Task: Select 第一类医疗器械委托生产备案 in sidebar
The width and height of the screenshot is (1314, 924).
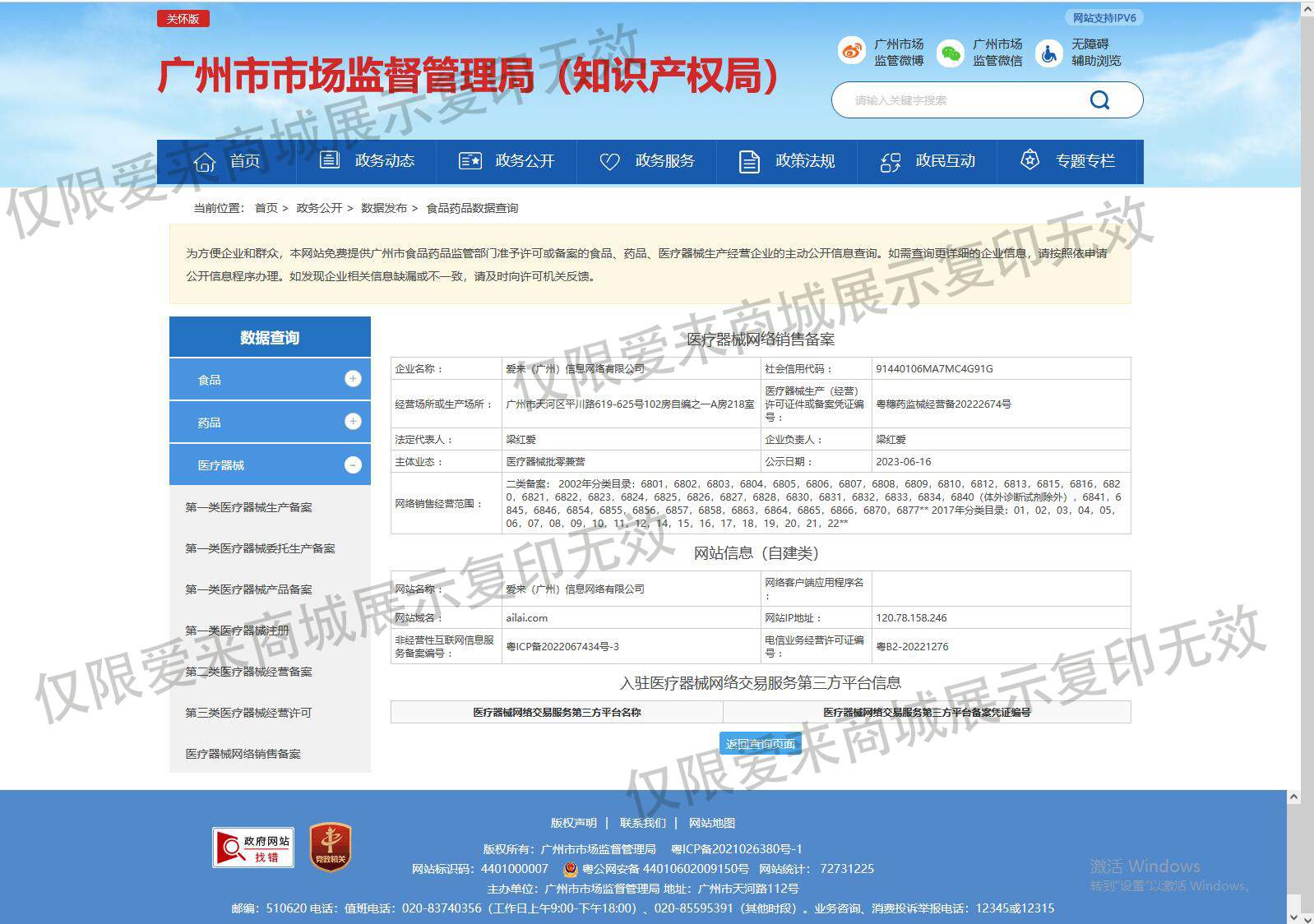Action: [x=260, y=548]
